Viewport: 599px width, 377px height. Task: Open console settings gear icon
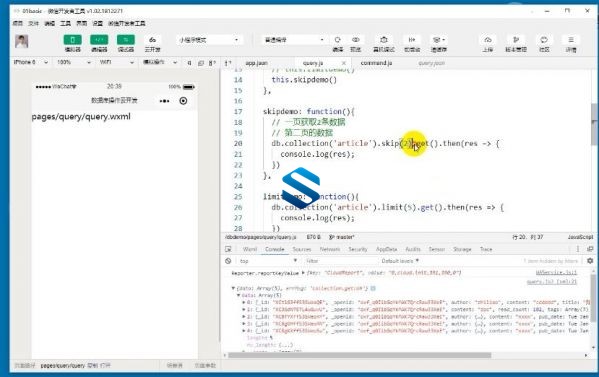point(590,261)
